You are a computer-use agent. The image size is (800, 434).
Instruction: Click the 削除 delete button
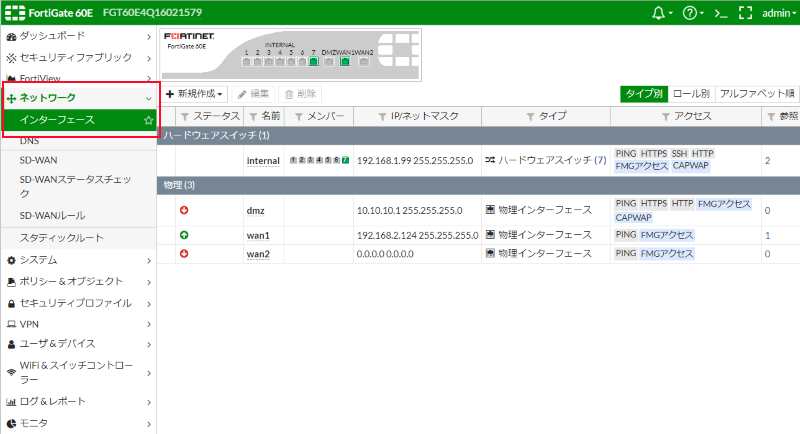[x=301, y=94]
